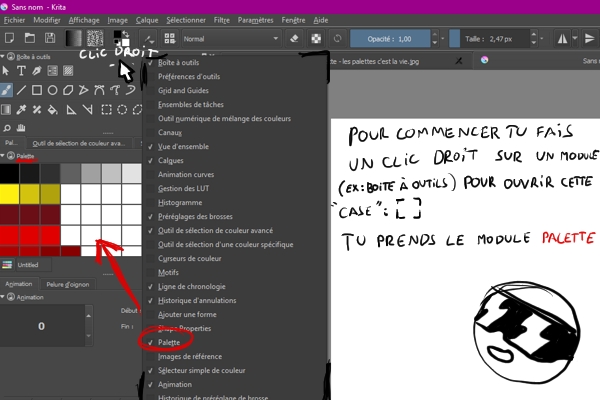This screenshot has height=400, width=600.
Task: Increase frame number with spinner up arrow
Action: click(88, 316)
